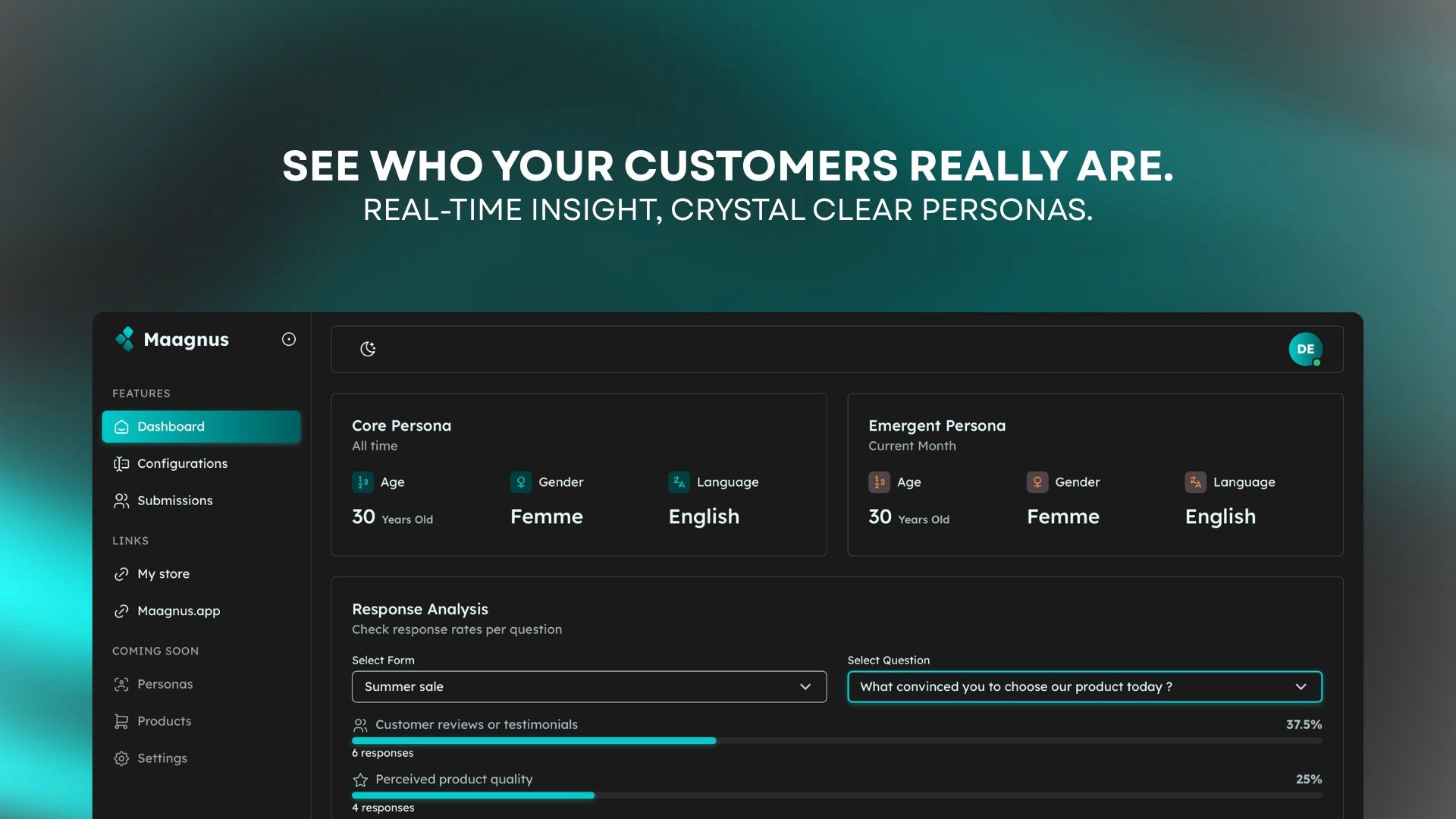Open the DE user avatar
Image resolution: width=1456 pixels, height=819 pixels.
(1305, 349)
